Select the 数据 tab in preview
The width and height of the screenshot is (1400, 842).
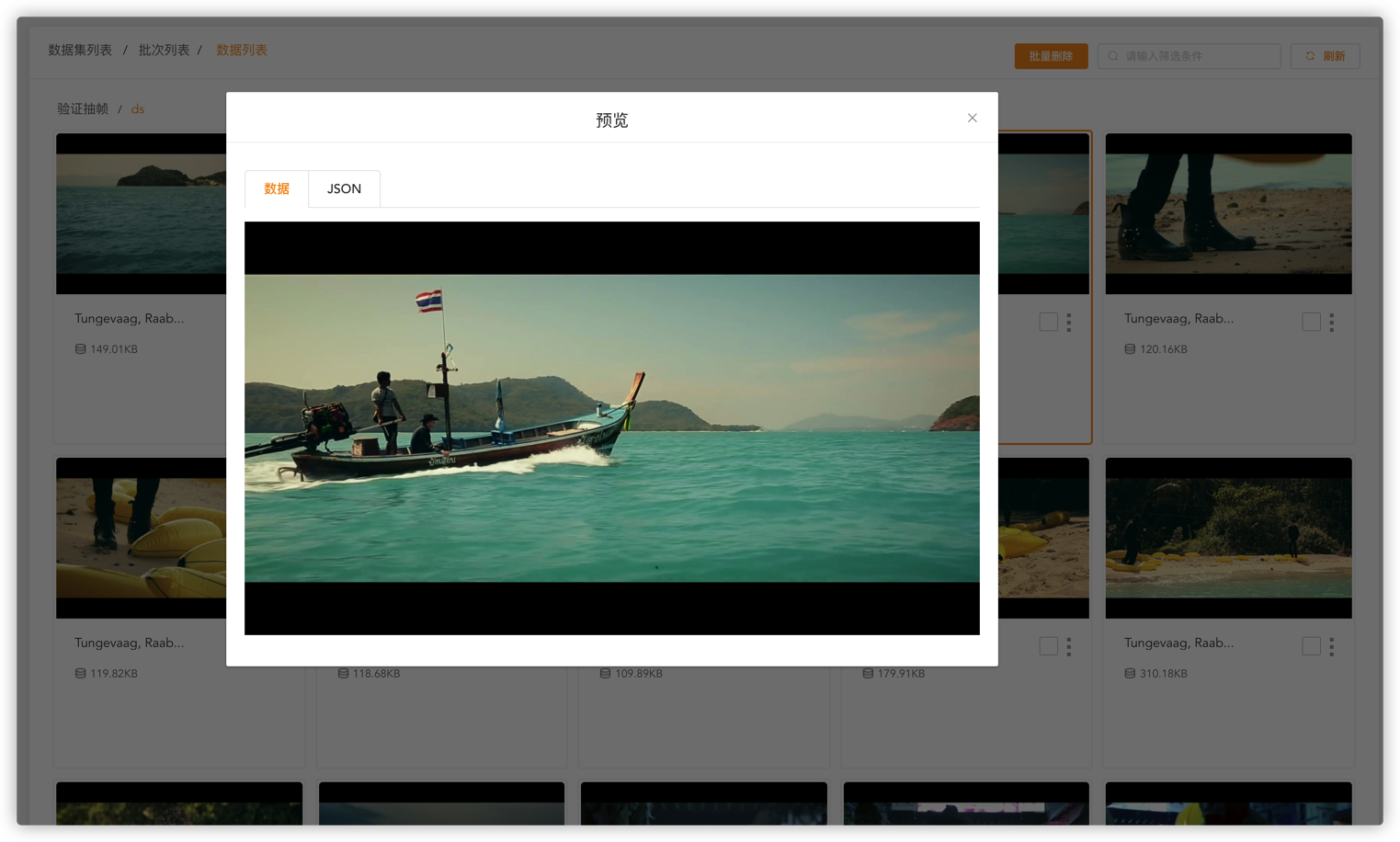(277, 188)
